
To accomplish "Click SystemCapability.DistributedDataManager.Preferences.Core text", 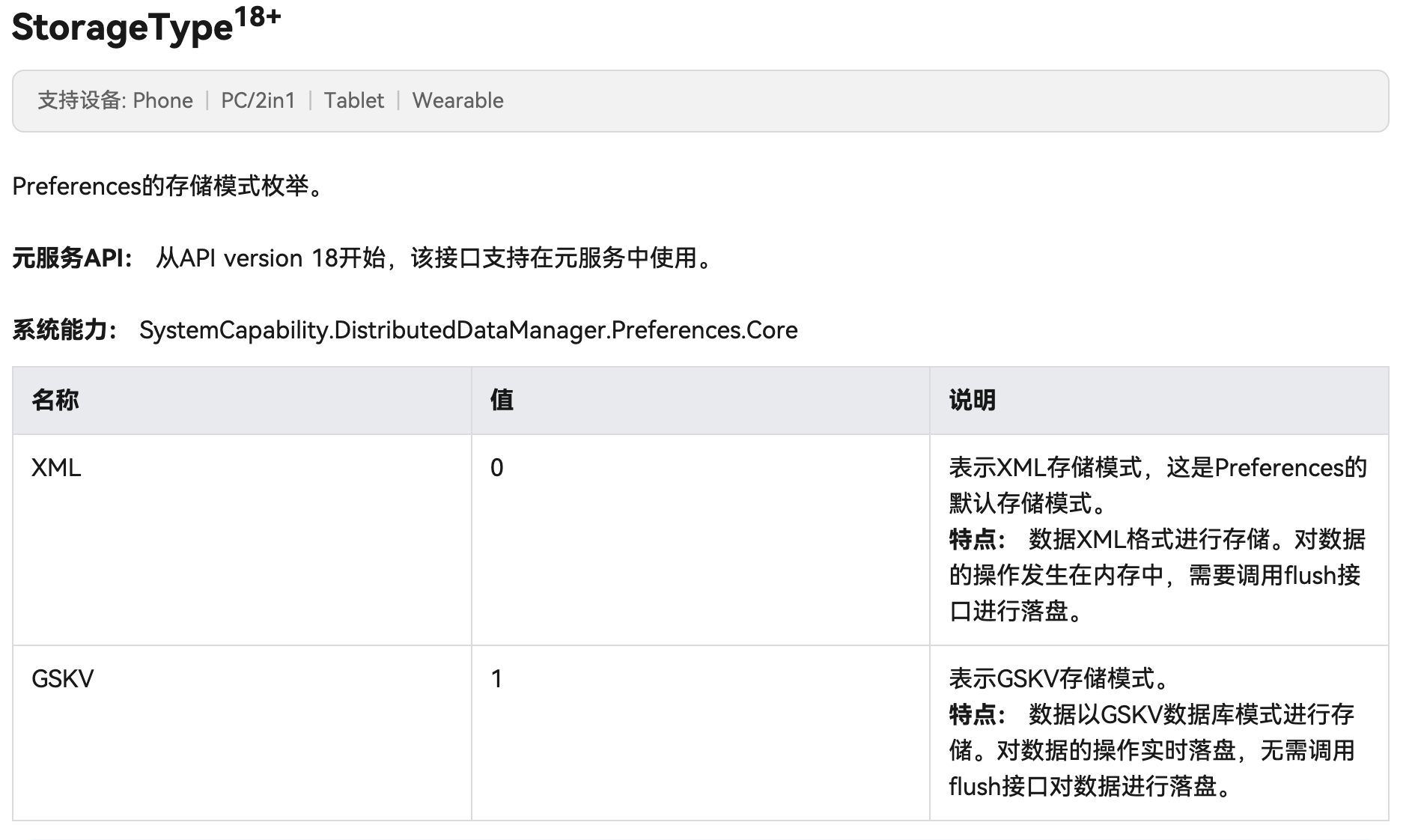I will 469,330.
